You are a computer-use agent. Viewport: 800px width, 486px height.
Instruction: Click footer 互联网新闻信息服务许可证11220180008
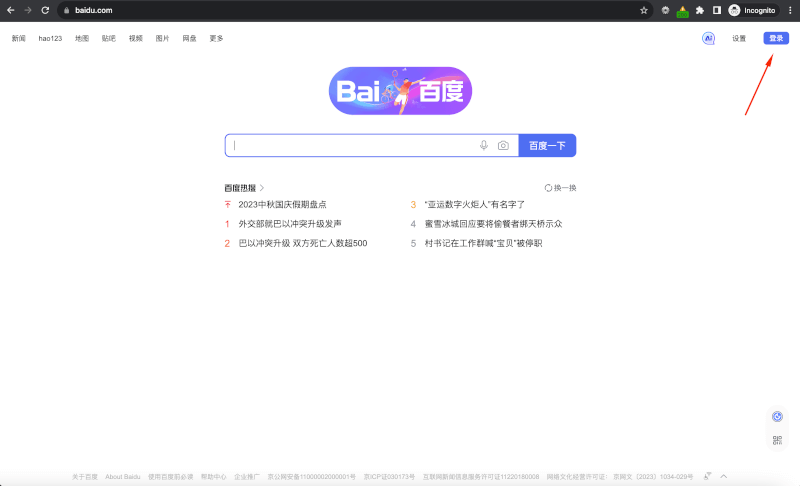(x=481, y=477)
